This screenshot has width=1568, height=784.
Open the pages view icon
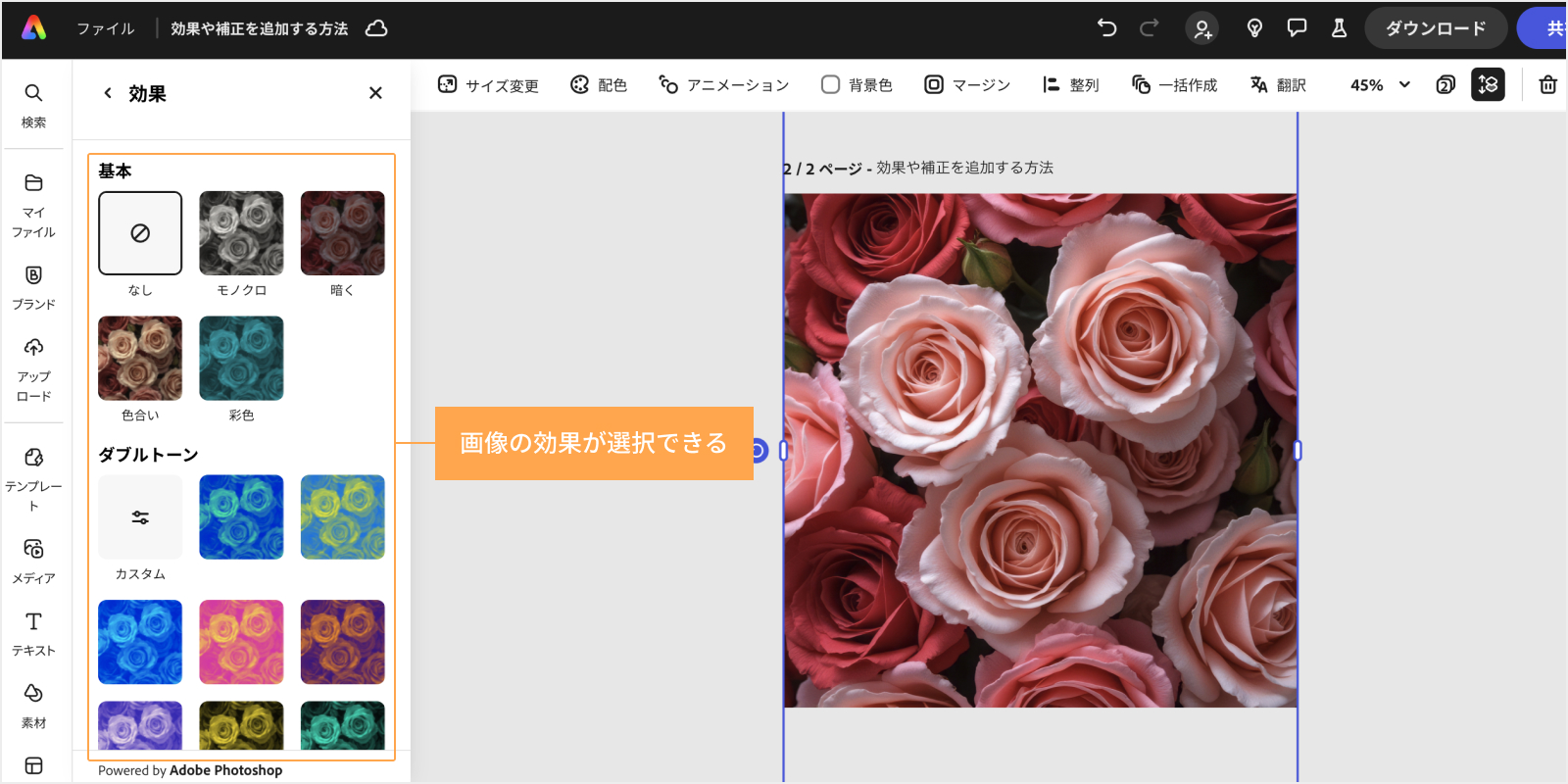pyautogui.click(x=1445, y=85)
